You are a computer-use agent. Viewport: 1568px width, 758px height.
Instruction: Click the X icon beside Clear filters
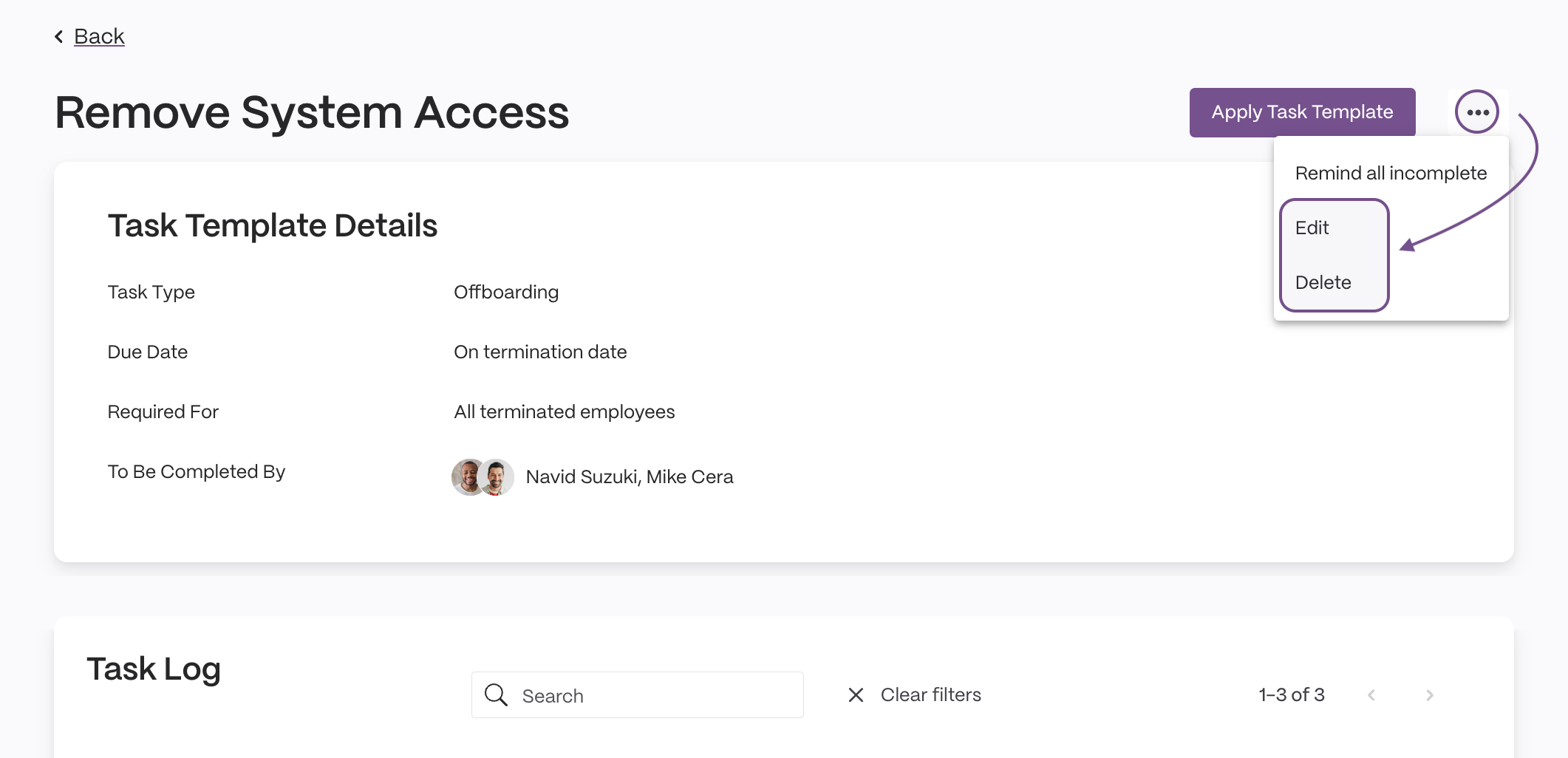tap(856, 694)
